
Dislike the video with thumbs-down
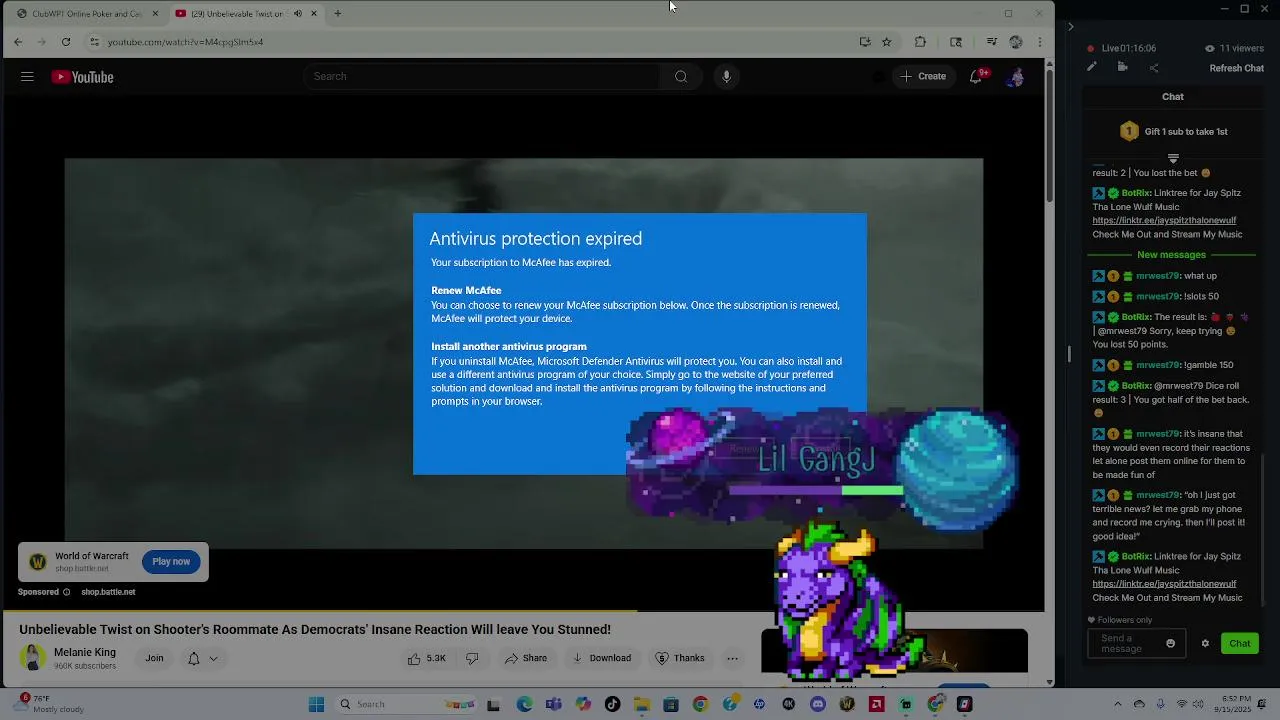pos(472,658)
